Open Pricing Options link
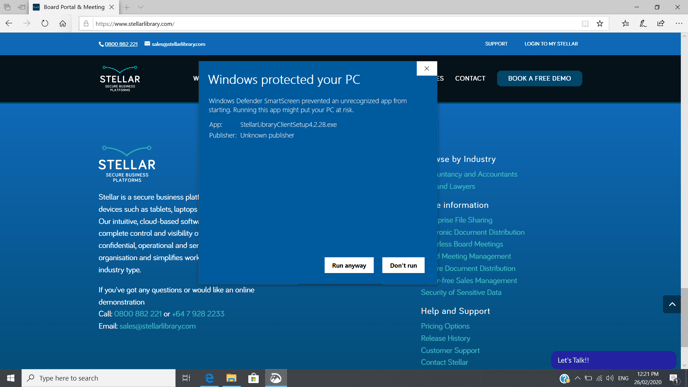The height and width of the screenshot is (387, 688). tap(445, 326)
